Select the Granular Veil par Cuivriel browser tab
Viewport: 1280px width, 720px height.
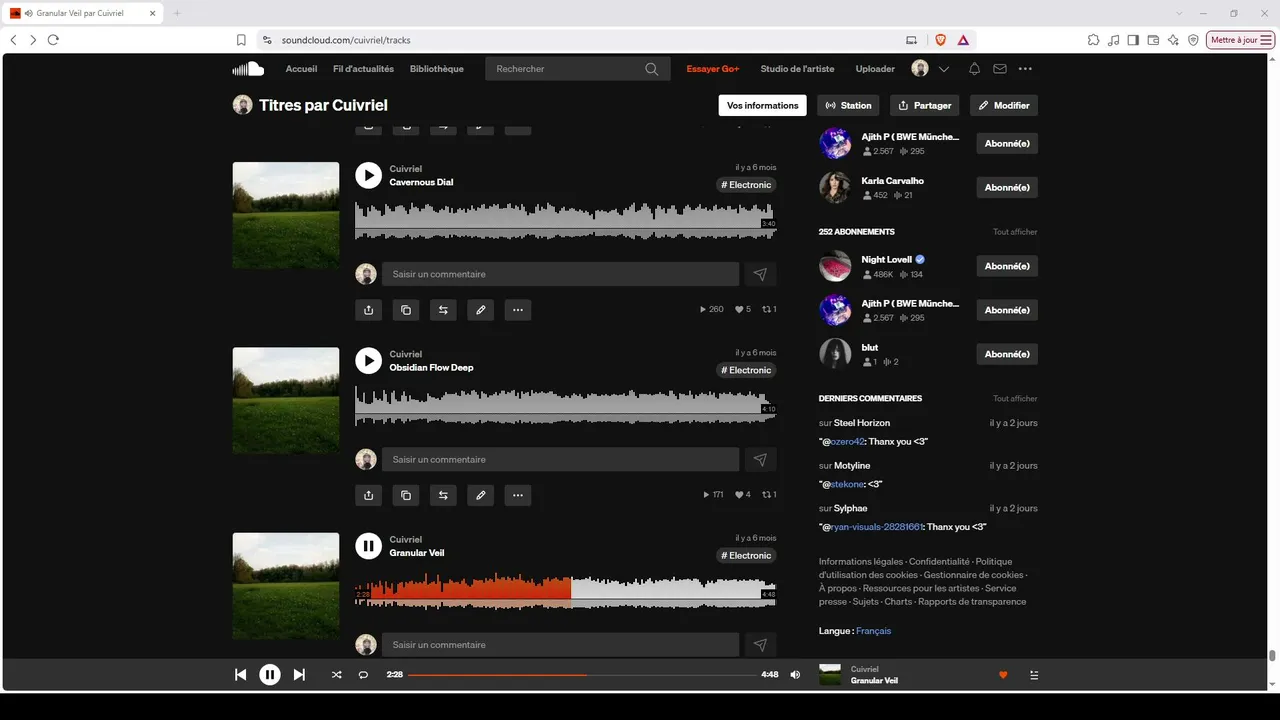pyautogui.click(x=84, y=14)
